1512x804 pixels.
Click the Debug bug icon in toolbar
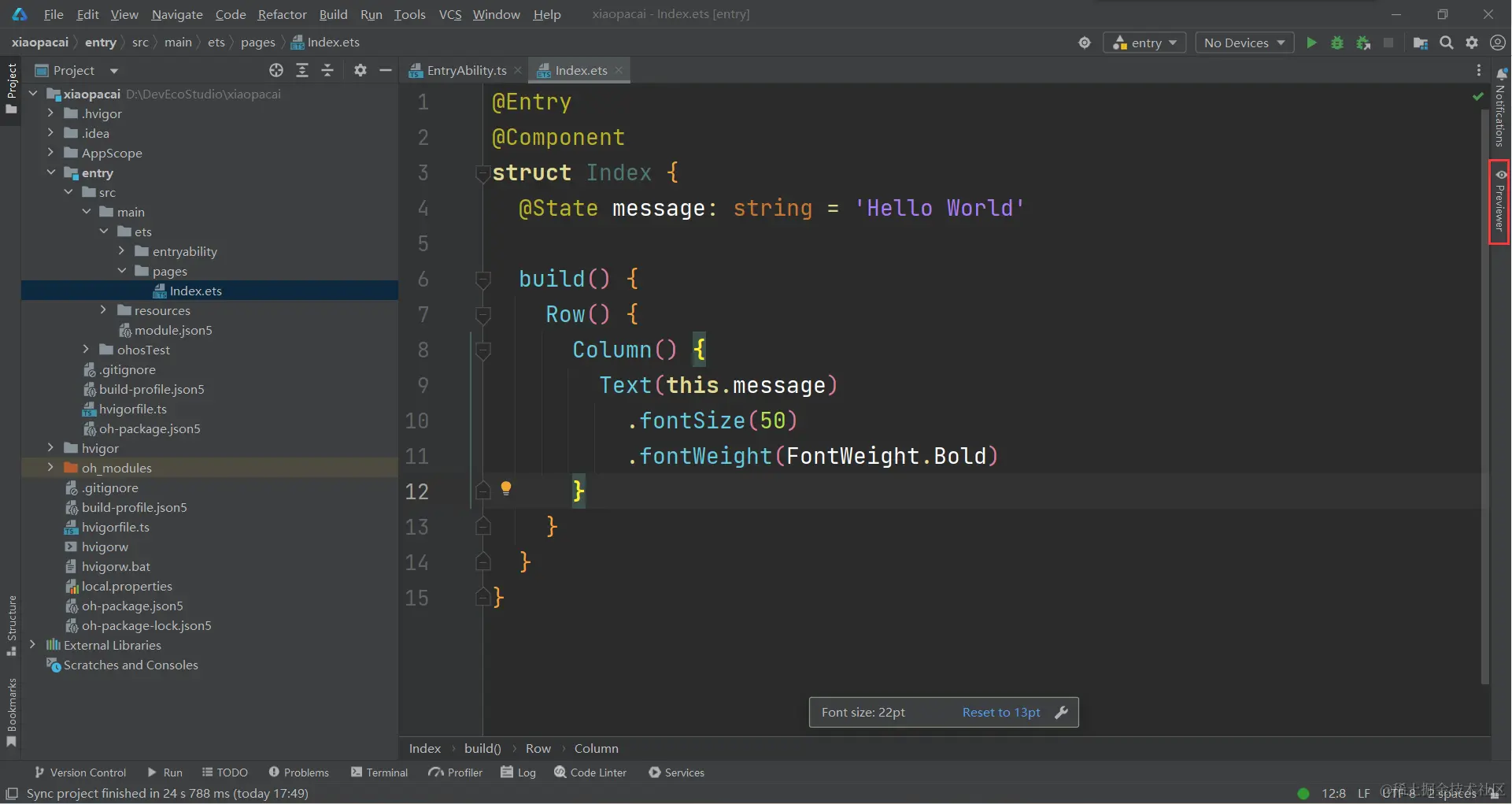pyautogui.click(x=1337, y=43)
